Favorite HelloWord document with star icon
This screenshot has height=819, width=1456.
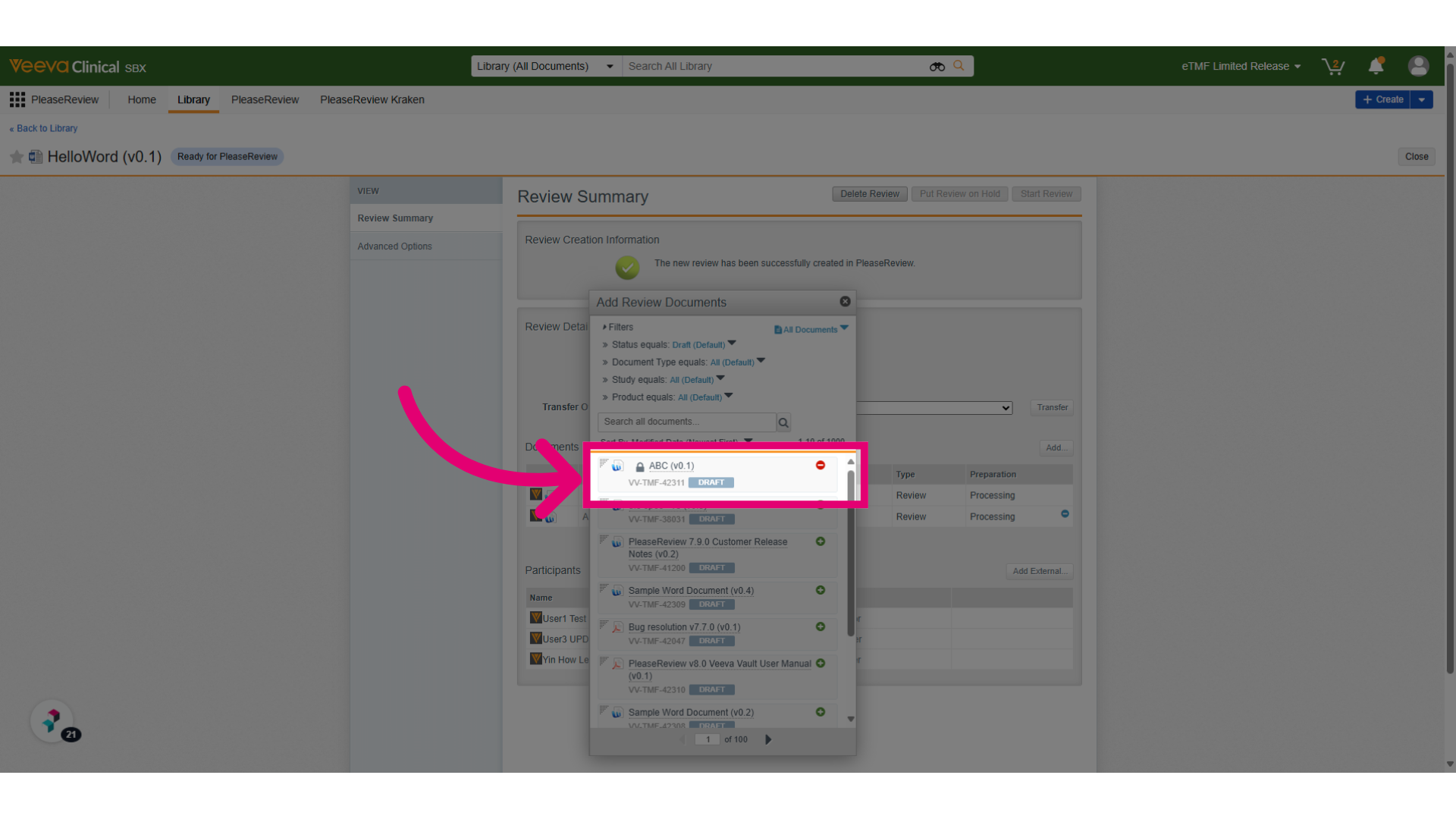pyautogui.click(x=16, y=157)
